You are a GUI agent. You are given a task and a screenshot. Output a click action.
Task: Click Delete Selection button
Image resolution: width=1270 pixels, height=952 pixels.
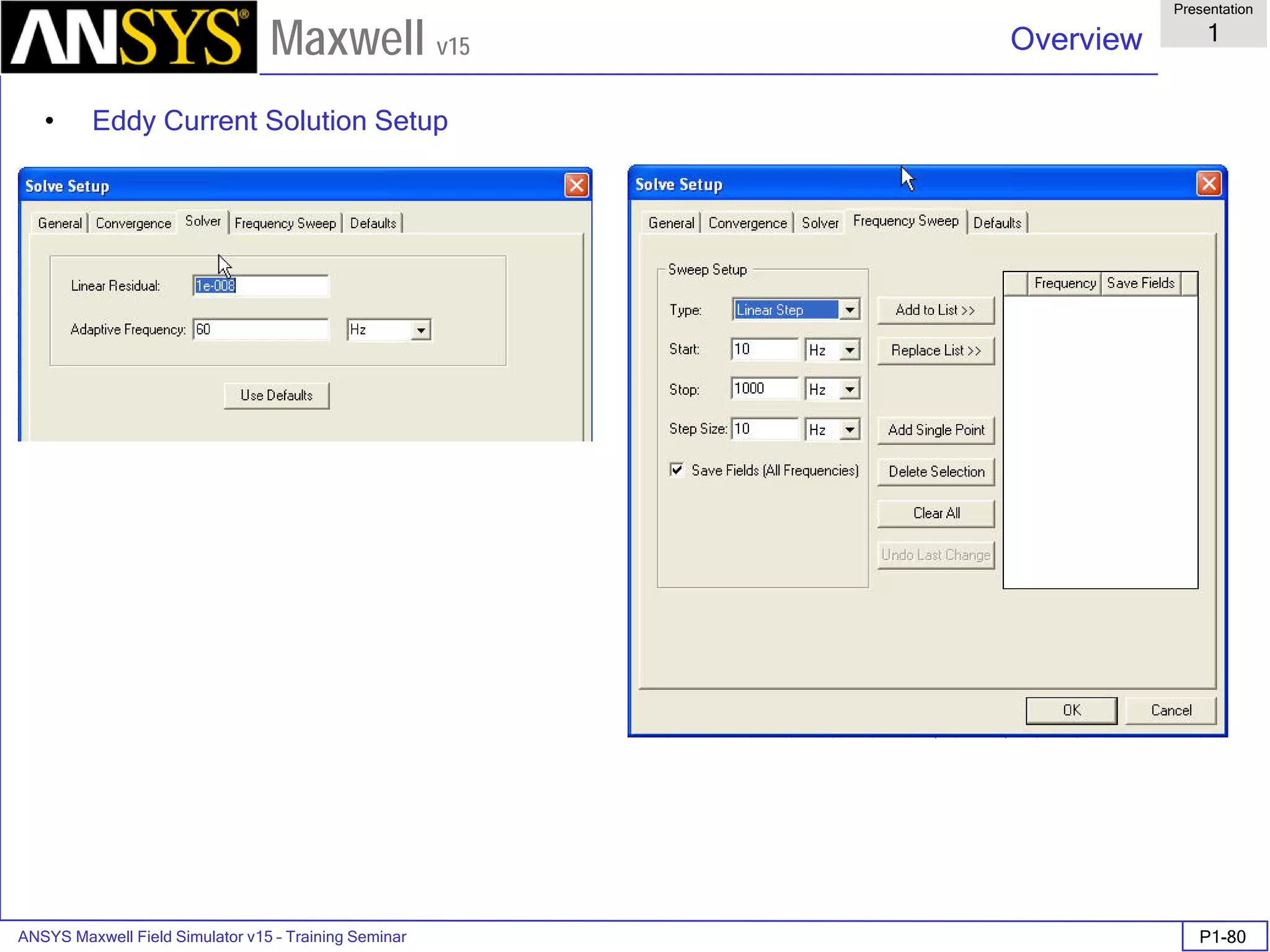(936, 472)
